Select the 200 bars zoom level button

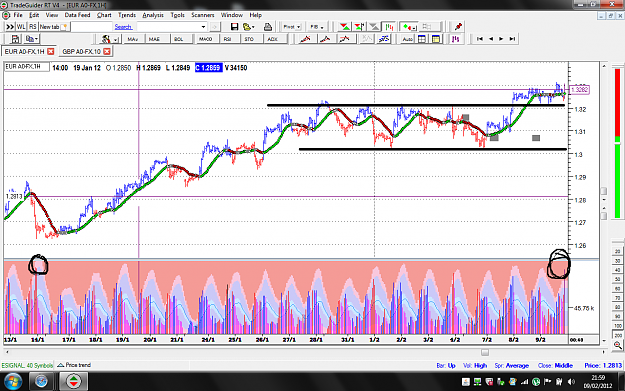[618, 335]
